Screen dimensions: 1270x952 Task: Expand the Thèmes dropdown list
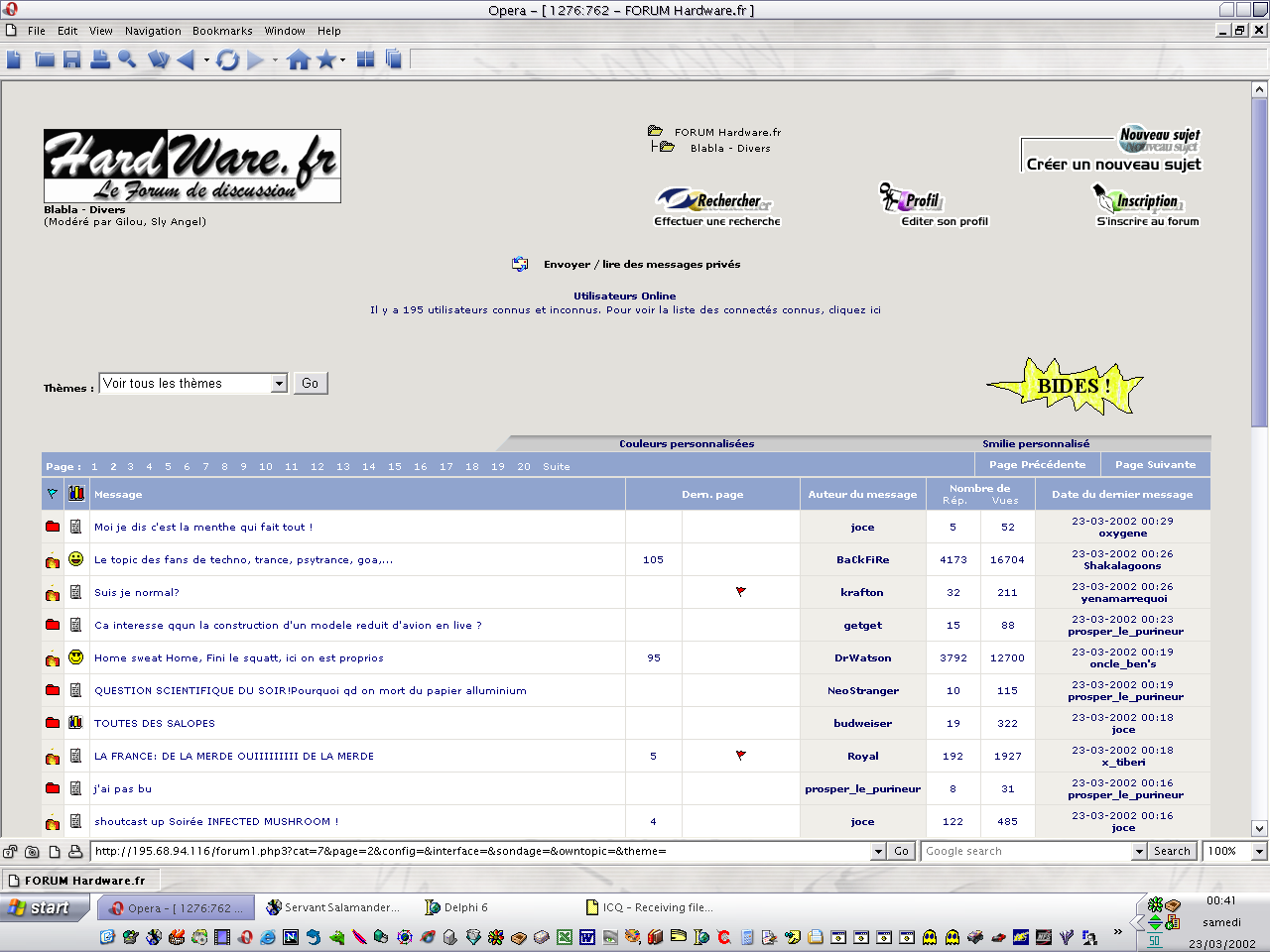click(279, 384)
